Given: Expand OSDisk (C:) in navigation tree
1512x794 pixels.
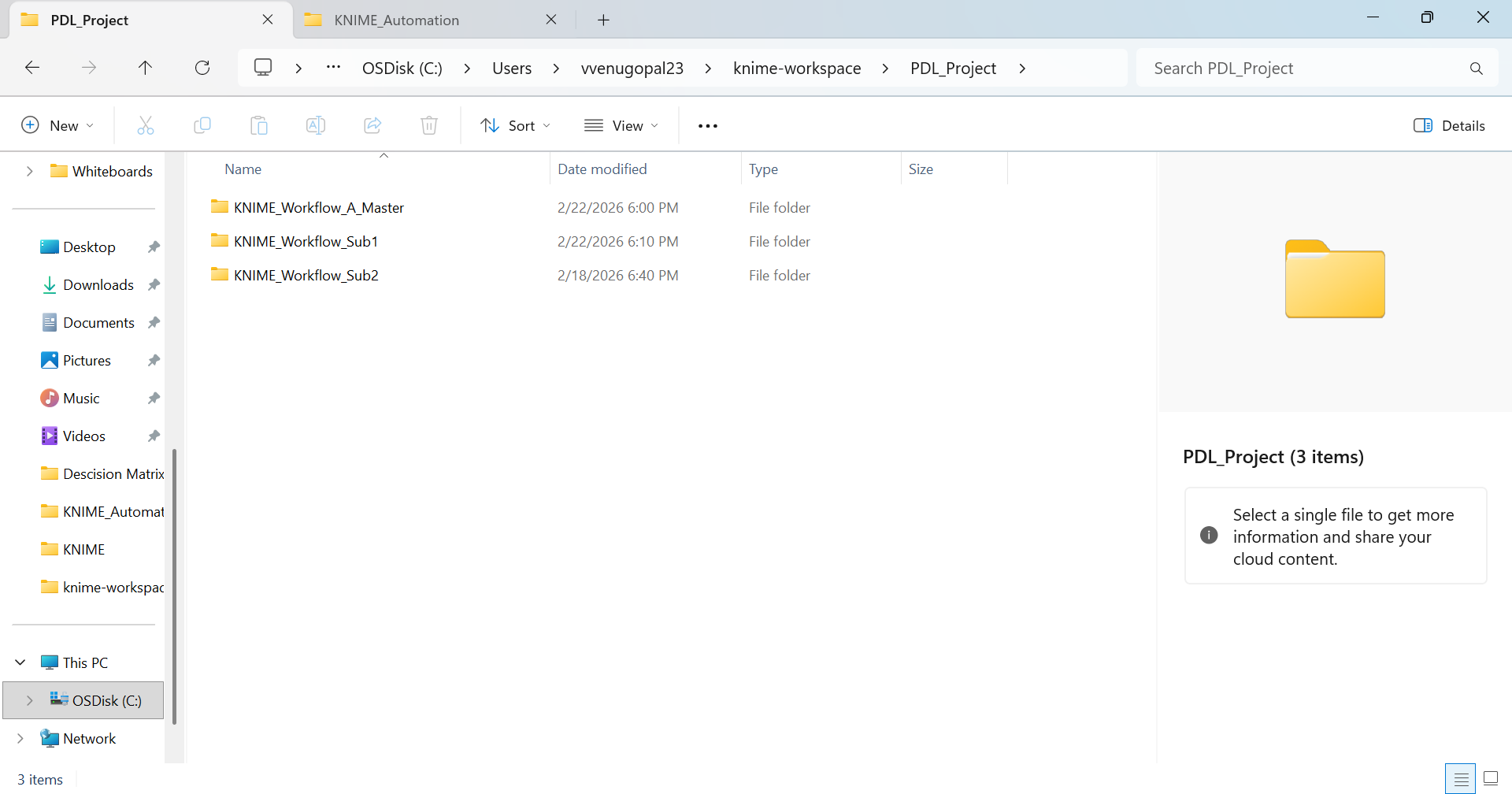Looking at the screenshot, I should click(x=30, y=700).
